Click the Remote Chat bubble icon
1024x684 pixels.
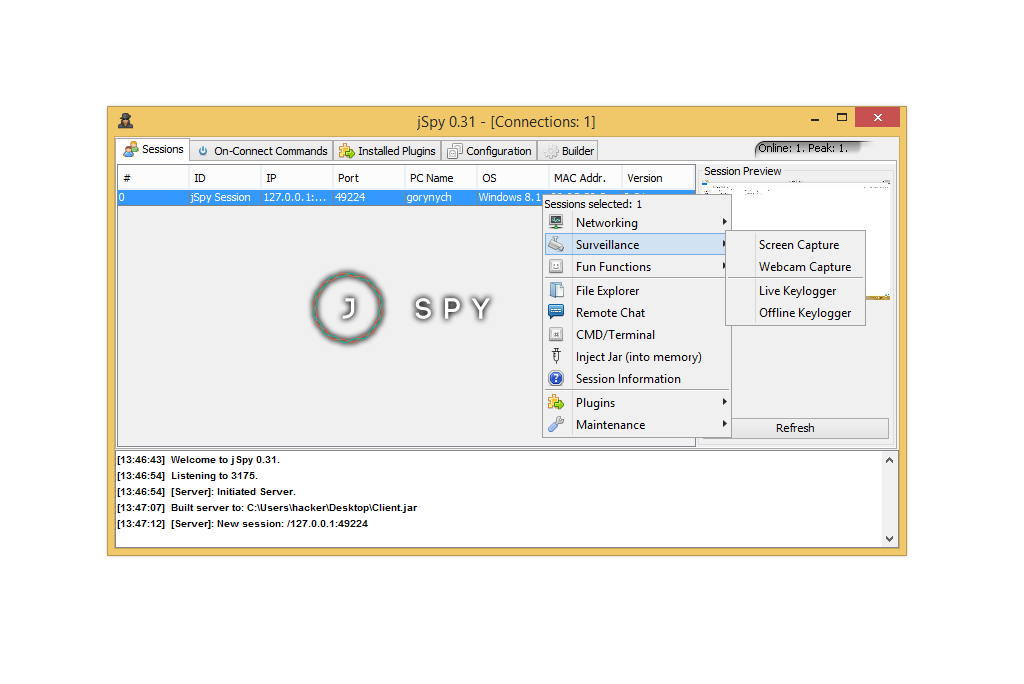[556, 312]
